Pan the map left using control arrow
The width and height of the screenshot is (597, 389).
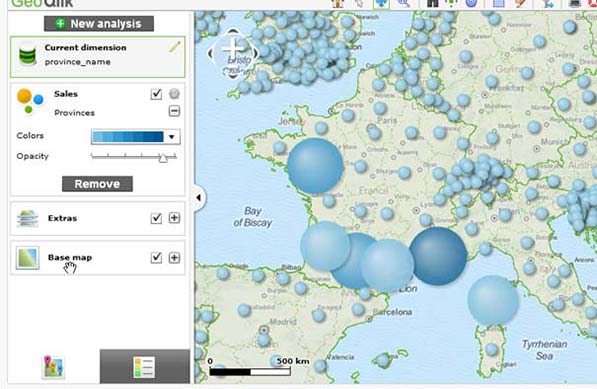(211, 54)
